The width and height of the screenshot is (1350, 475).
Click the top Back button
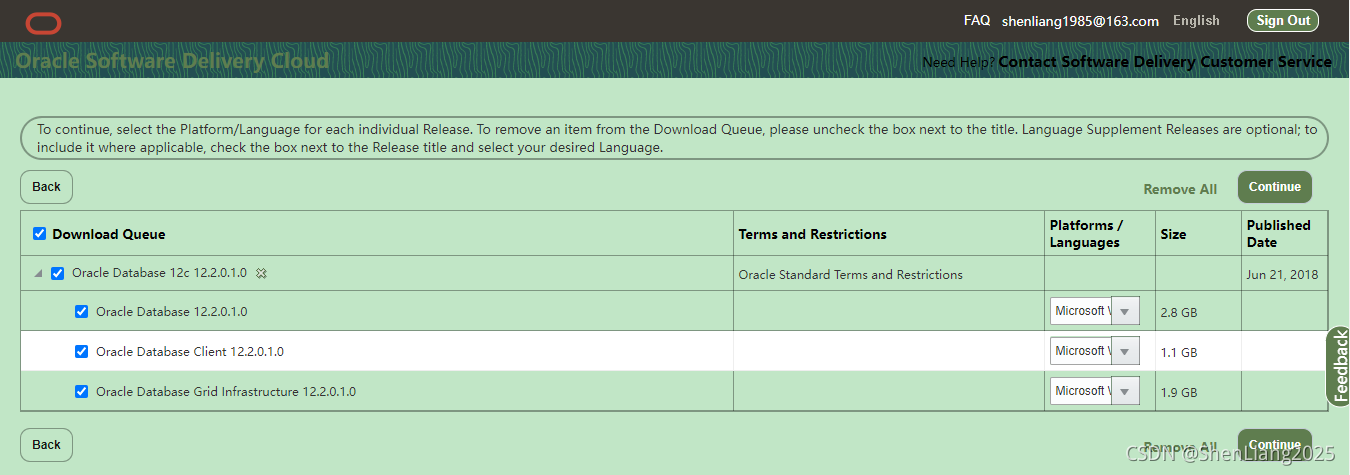pyautogui.click(x=46, y=187)
